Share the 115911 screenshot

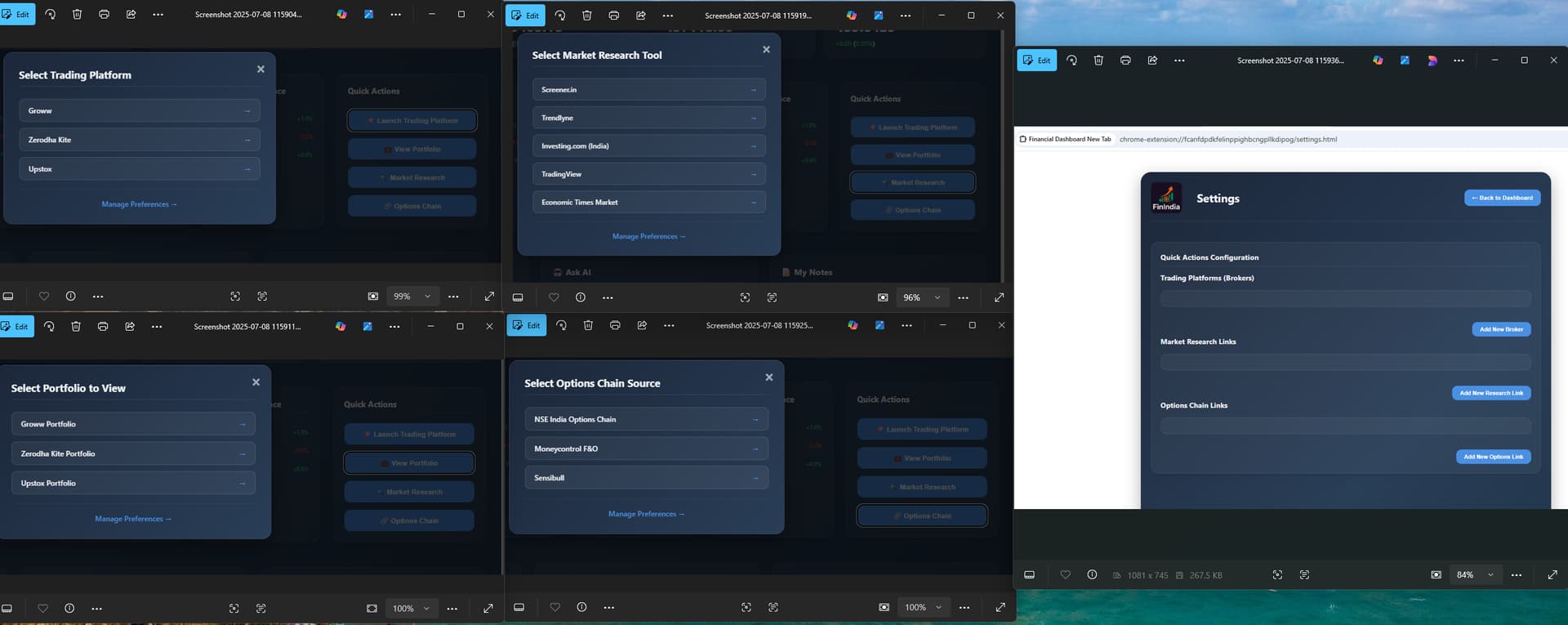click(x=130, y=327)
